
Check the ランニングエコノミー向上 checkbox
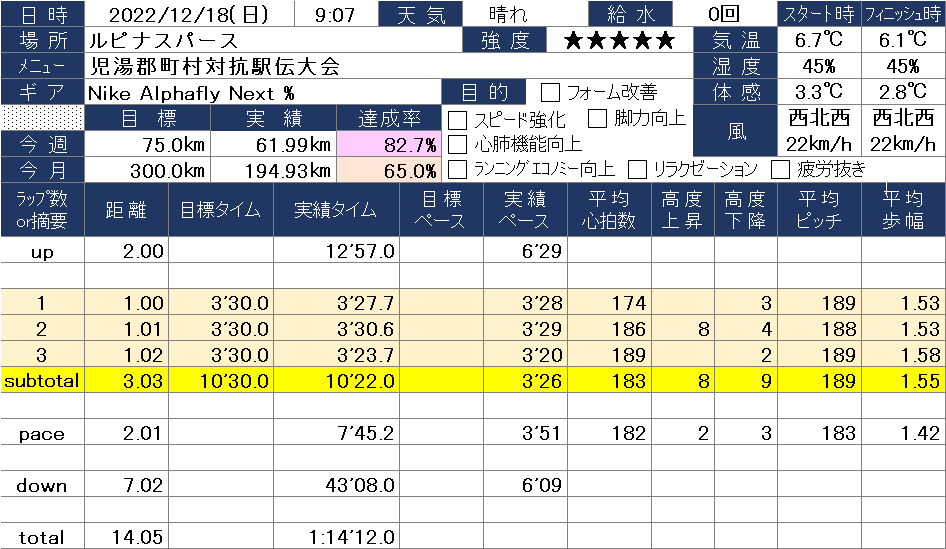457,169
